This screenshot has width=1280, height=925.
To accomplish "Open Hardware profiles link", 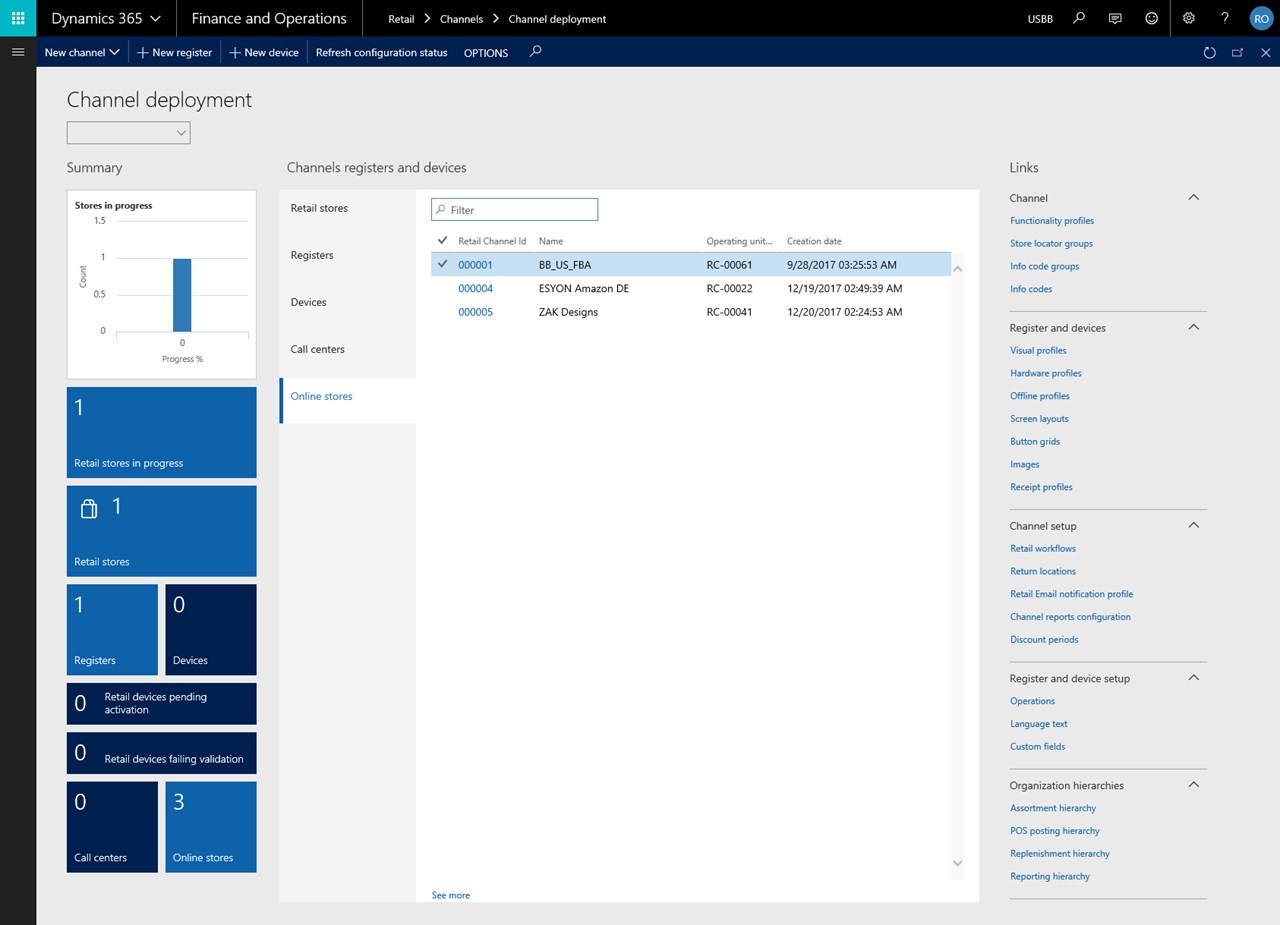I will point(1046,373).
